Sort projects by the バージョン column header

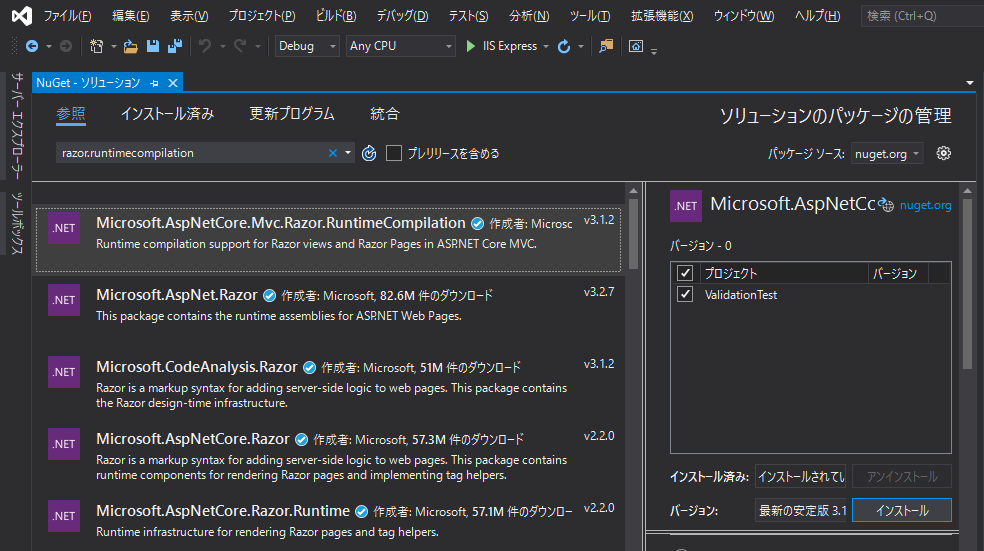click(x=898, y=273)
